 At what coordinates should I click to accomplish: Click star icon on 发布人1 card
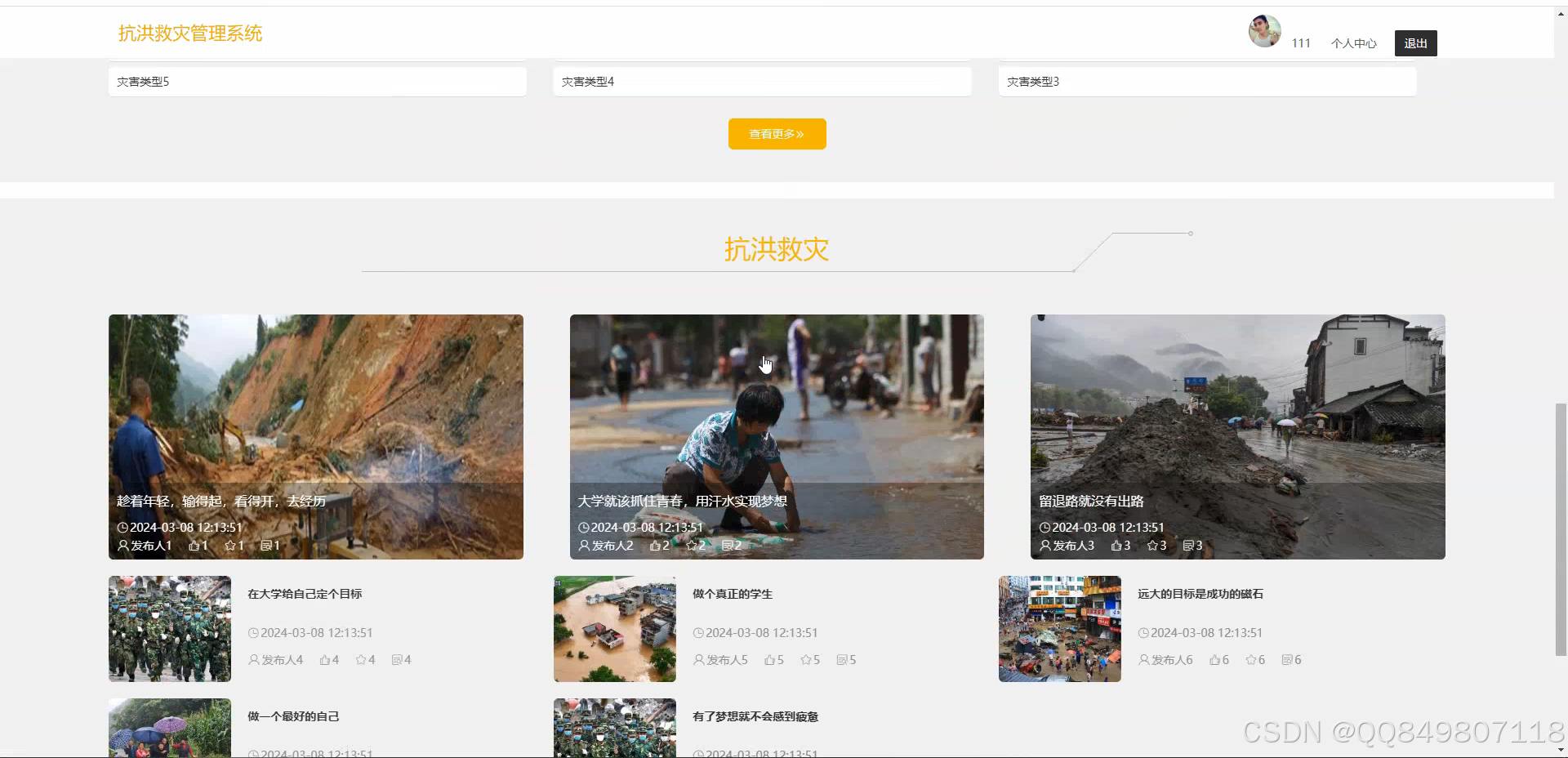click(x=230, y=546)
